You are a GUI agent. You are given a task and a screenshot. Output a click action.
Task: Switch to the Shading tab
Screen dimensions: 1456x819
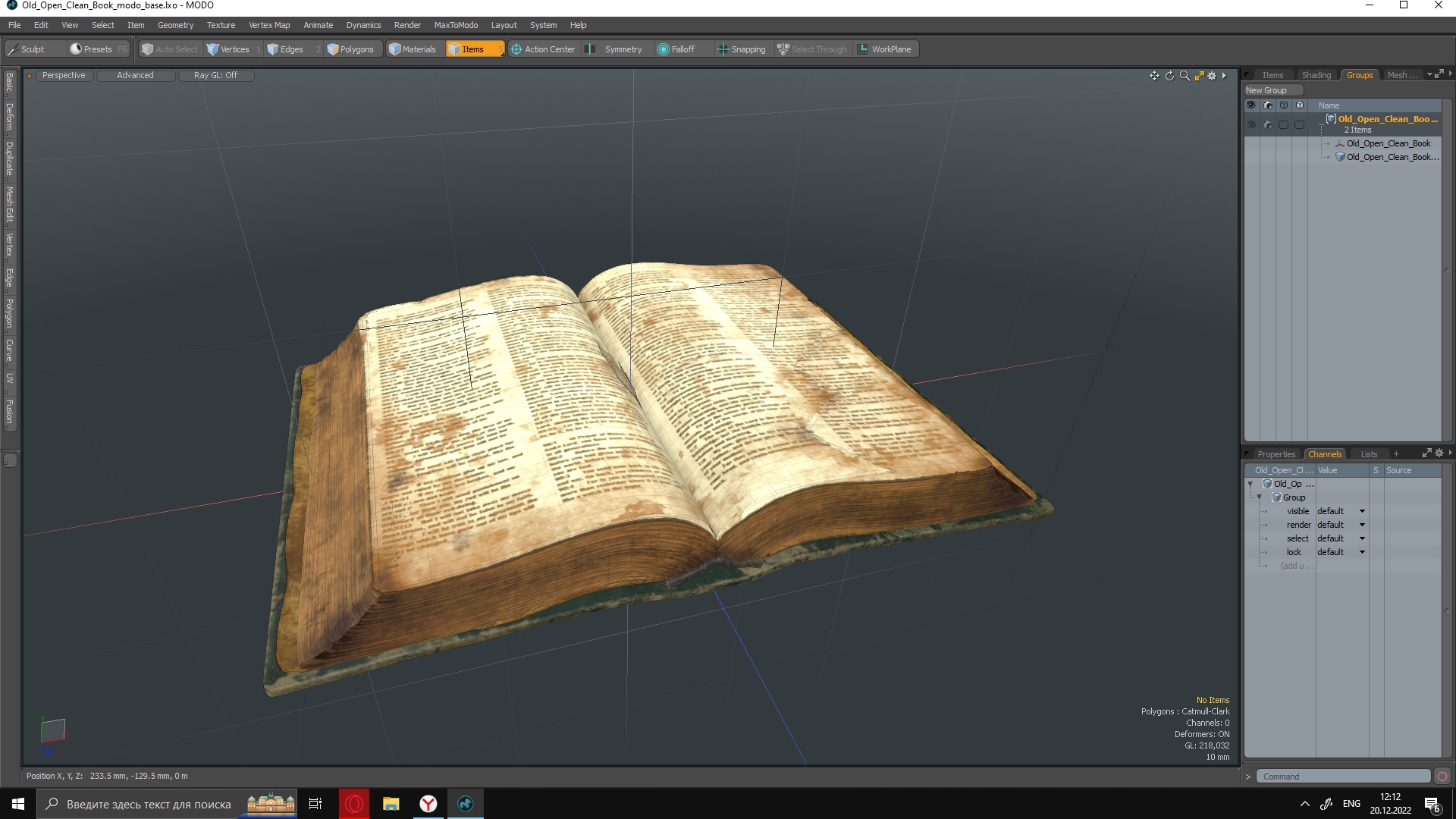coord(1316,75)
